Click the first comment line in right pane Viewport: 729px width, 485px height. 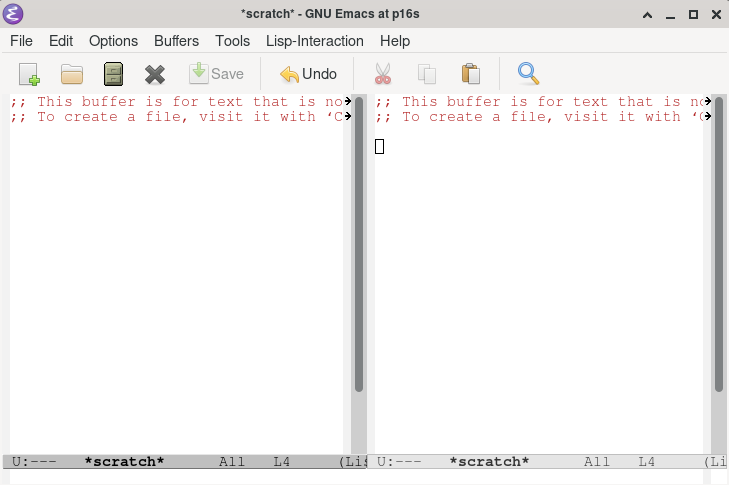pos(541,101)
